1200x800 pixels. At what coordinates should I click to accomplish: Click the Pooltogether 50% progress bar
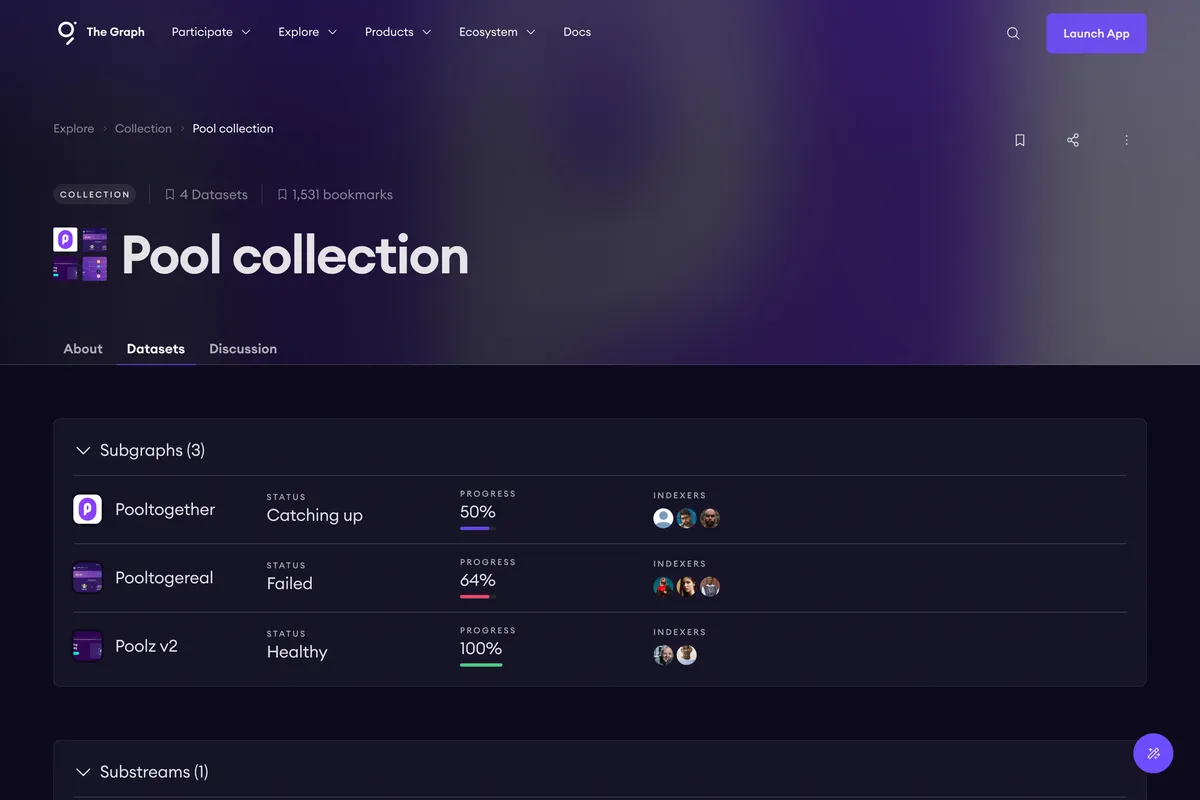(477, 528)
